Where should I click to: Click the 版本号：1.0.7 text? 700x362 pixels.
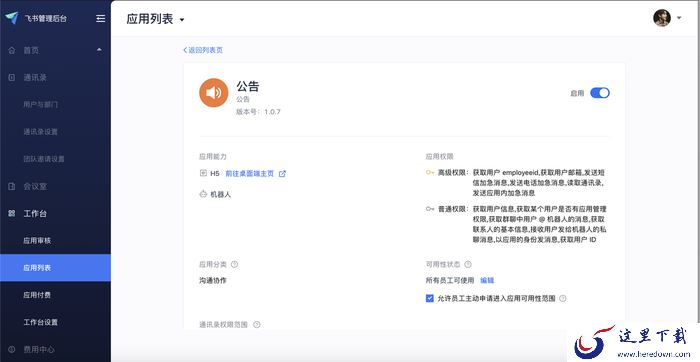pyautogui.click(x=258, y=112)
